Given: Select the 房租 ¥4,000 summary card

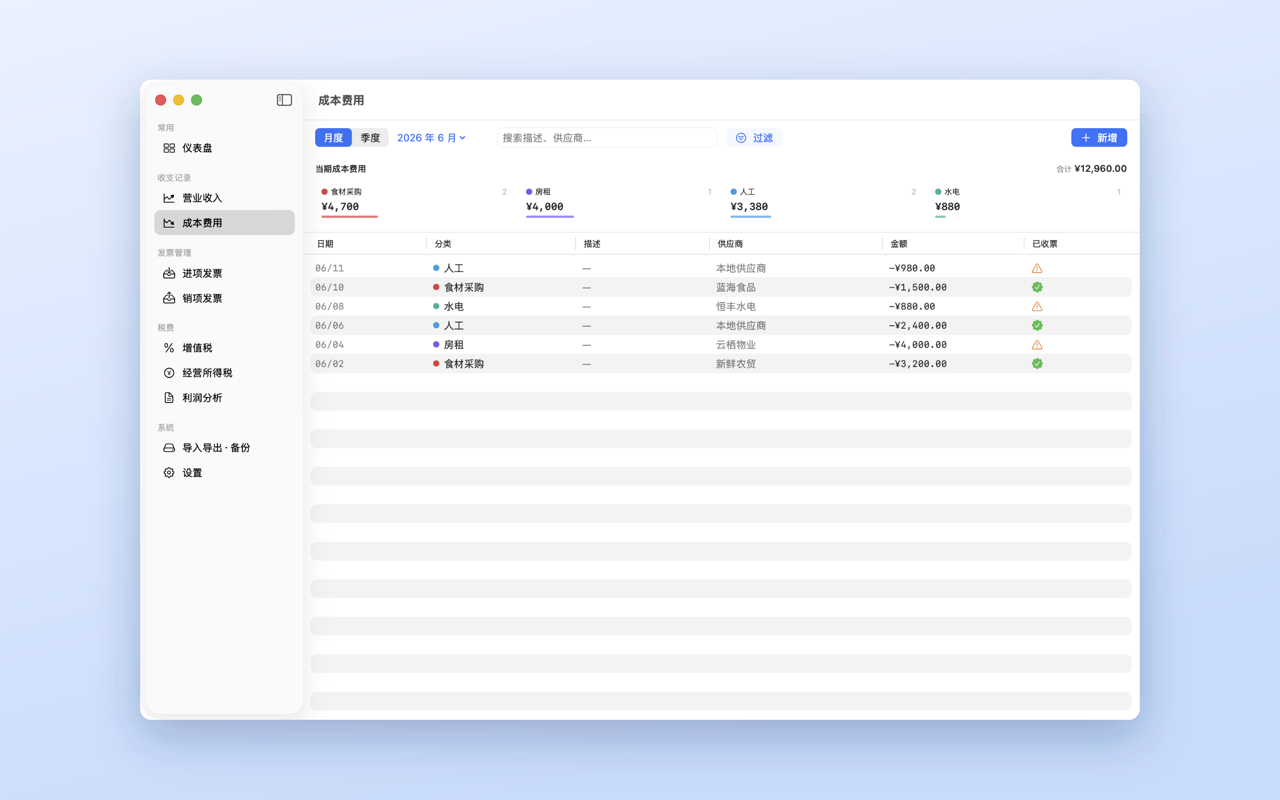Looking at the screenshot, I should (619, 202).
